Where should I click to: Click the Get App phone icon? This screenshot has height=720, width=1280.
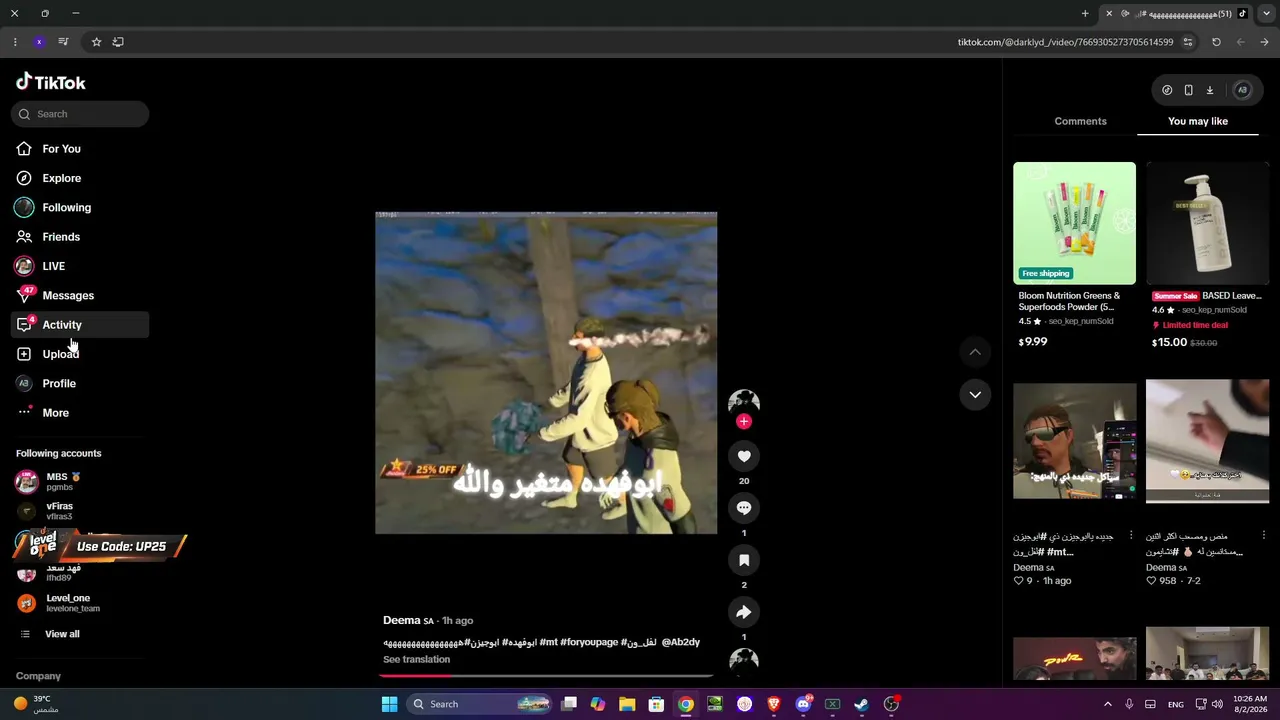[x=1188, y=90]
